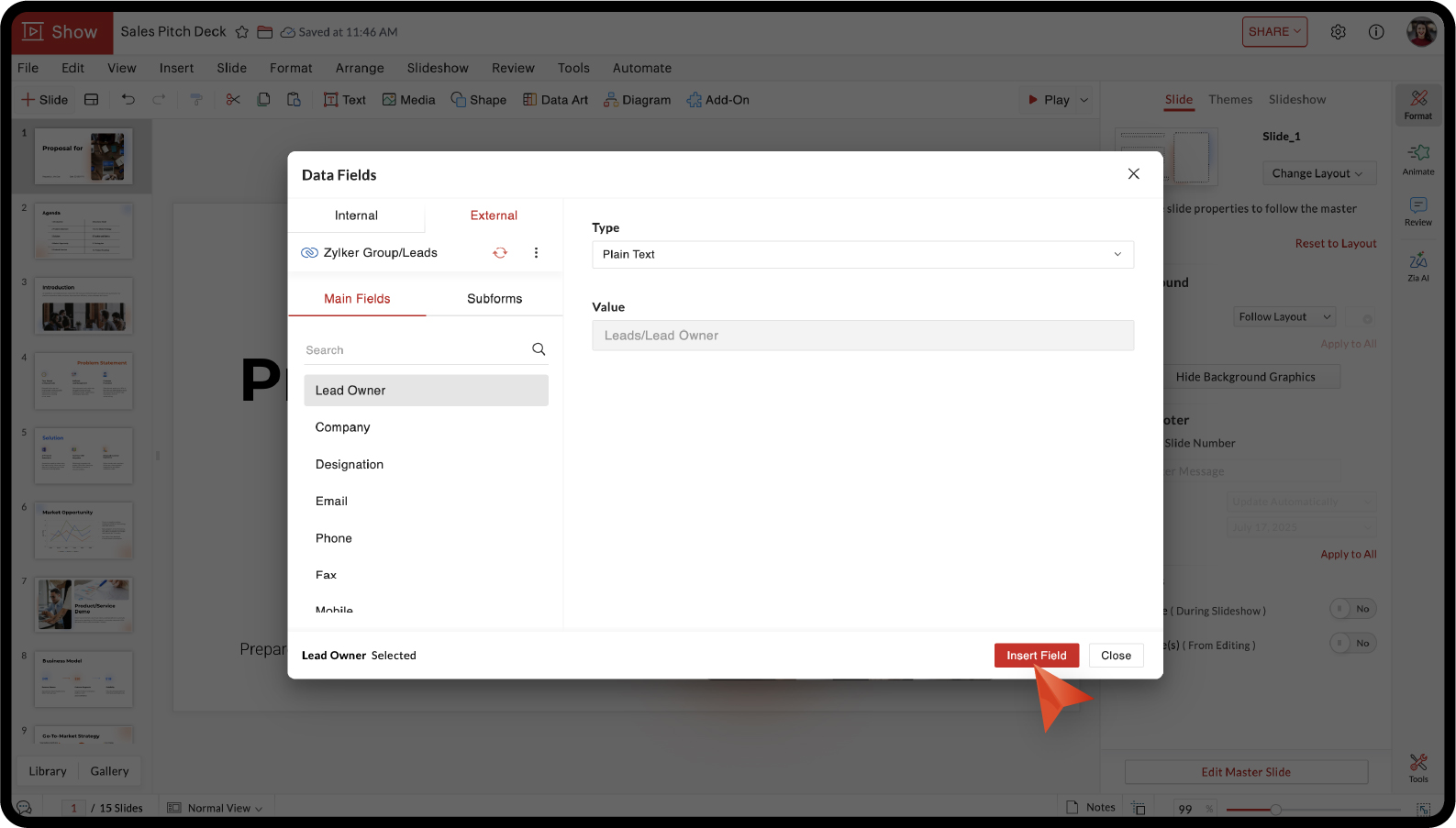Image resolution: width=1456 pixels, height=828 pixels.
Task: Expand the Type Plain Text dropdown
Action: 861,255
